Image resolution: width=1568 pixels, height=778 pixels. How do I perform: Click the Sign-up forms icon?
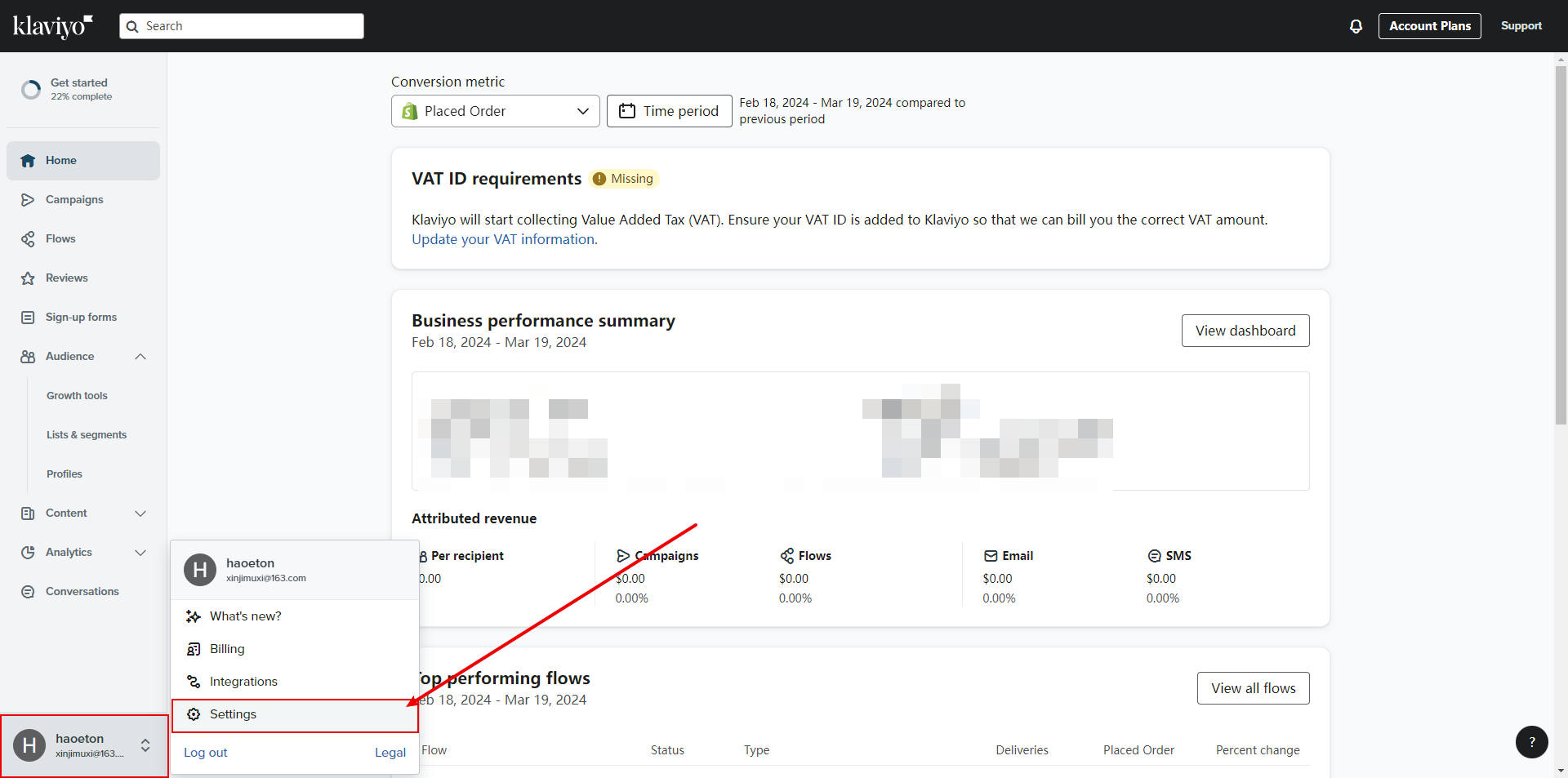(x=28, y=318)
